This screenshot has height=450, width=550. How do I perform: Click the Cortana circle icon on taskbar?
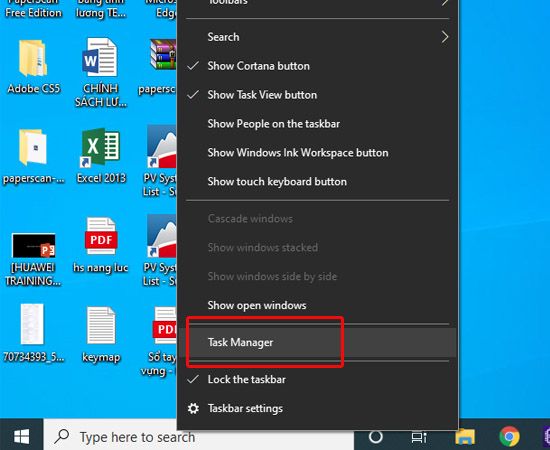375,437
